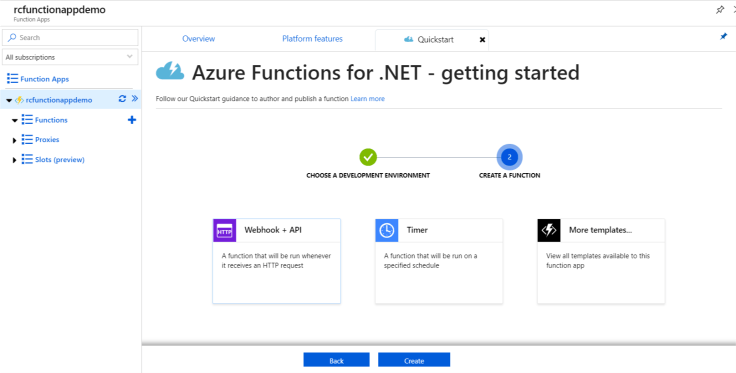Switch to the Platform features tab
Image resolution: width=736 pixels, height=373 pixels.
tap(313, 39)
